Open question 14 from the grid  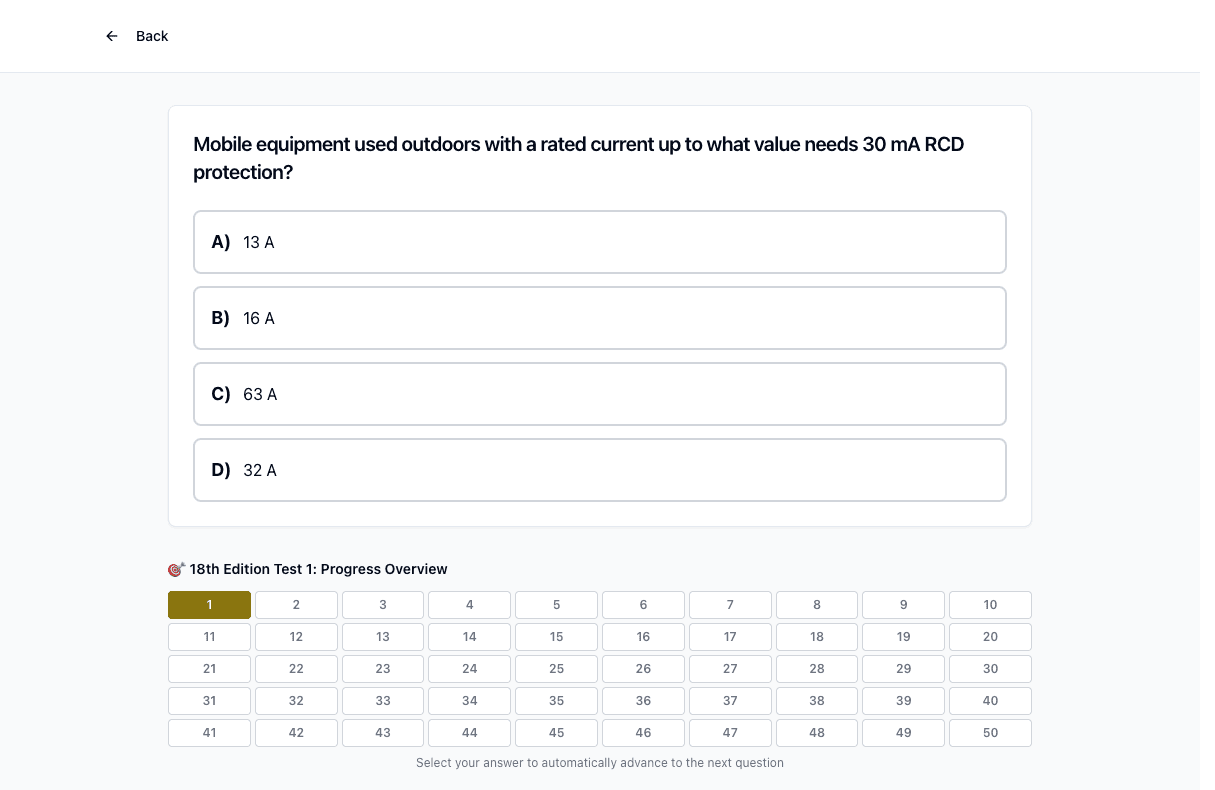[470, 637]
